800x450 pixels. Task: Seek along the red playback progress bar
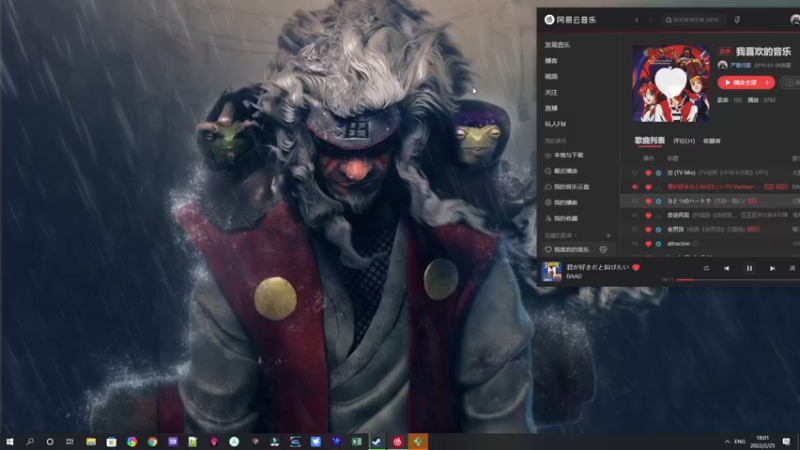pos(737,280)
